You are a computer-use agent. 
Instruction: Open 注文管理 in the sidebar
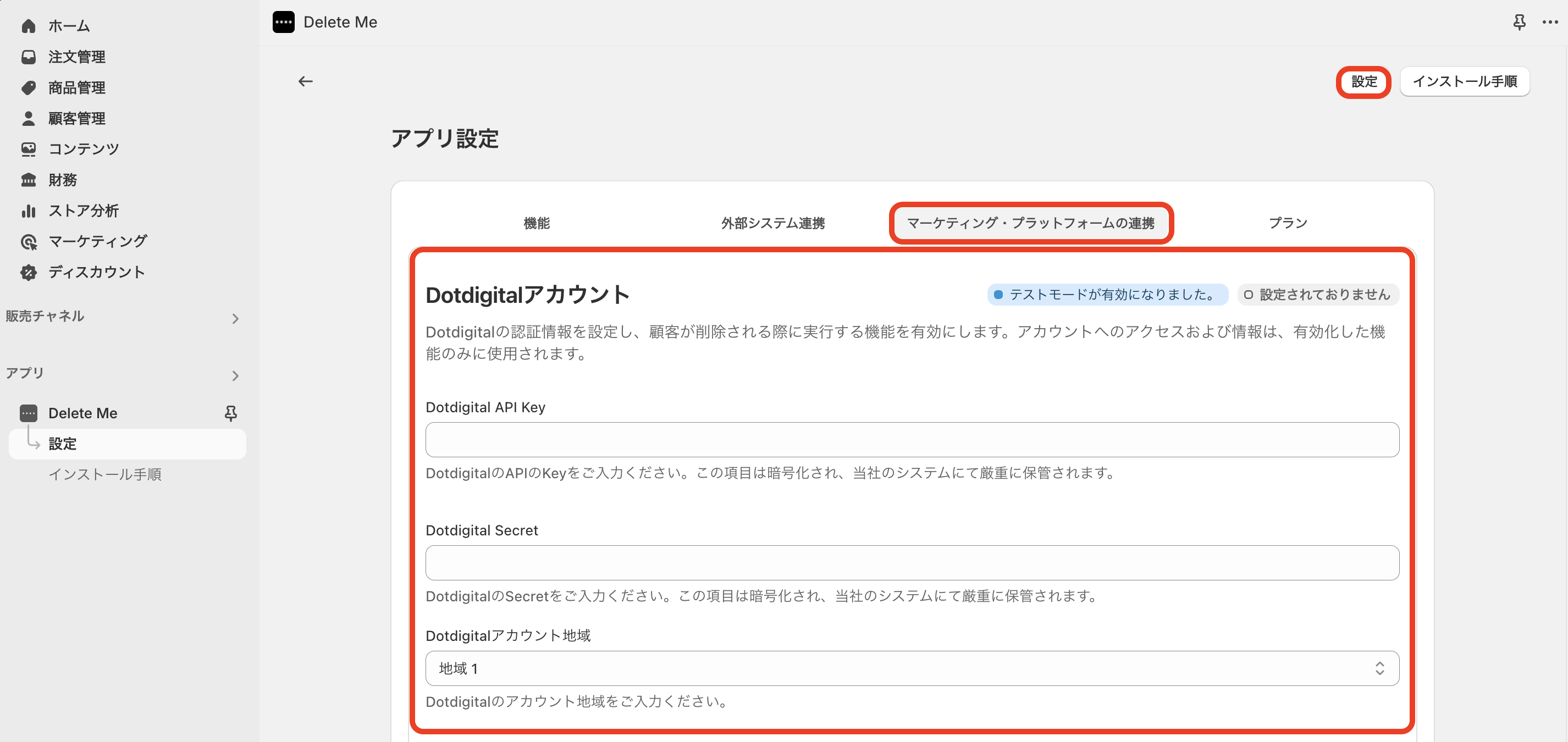(x=77, y=57)
